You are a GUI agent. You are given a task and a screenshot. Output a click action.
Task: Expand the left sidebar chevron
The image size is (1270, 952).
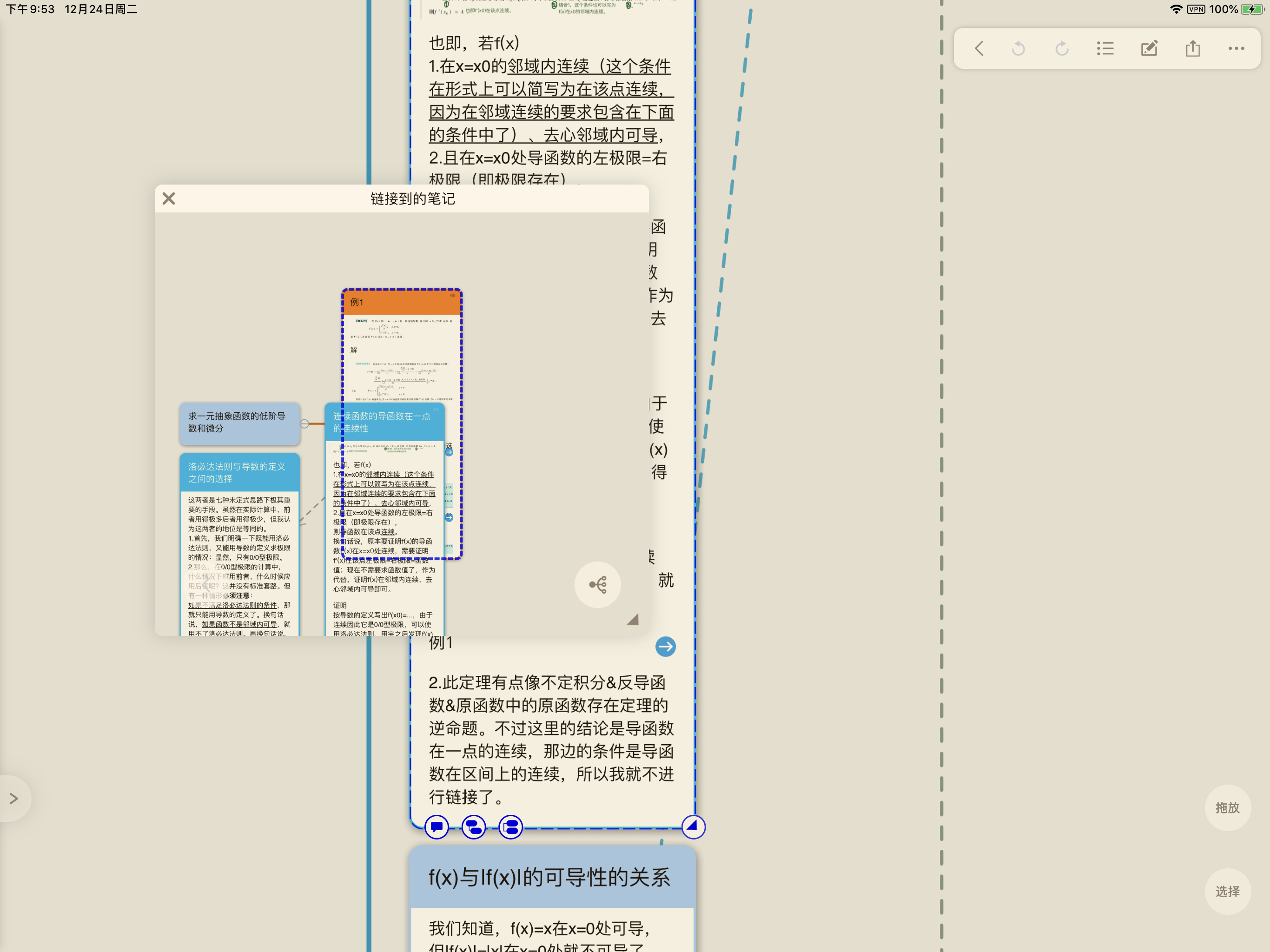14,798
